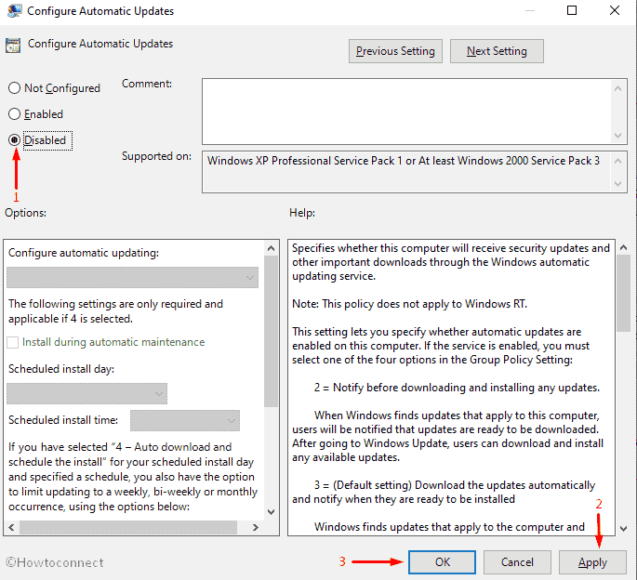Confirm with the OK button
Image resolution: width=637 pixels, height=580 pixels.
[442, 562]
